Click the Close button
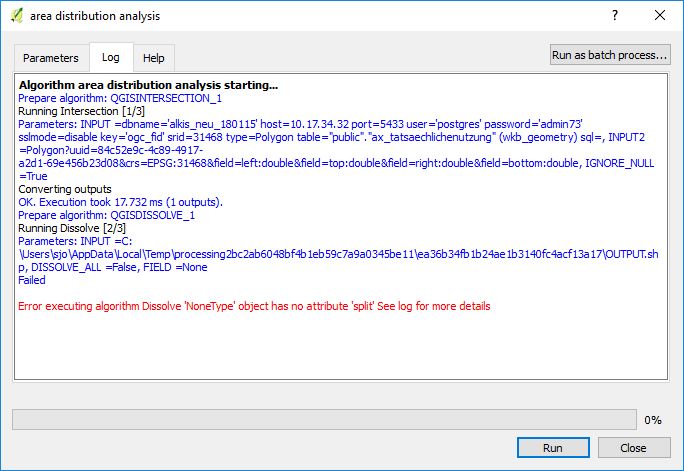 633,448
